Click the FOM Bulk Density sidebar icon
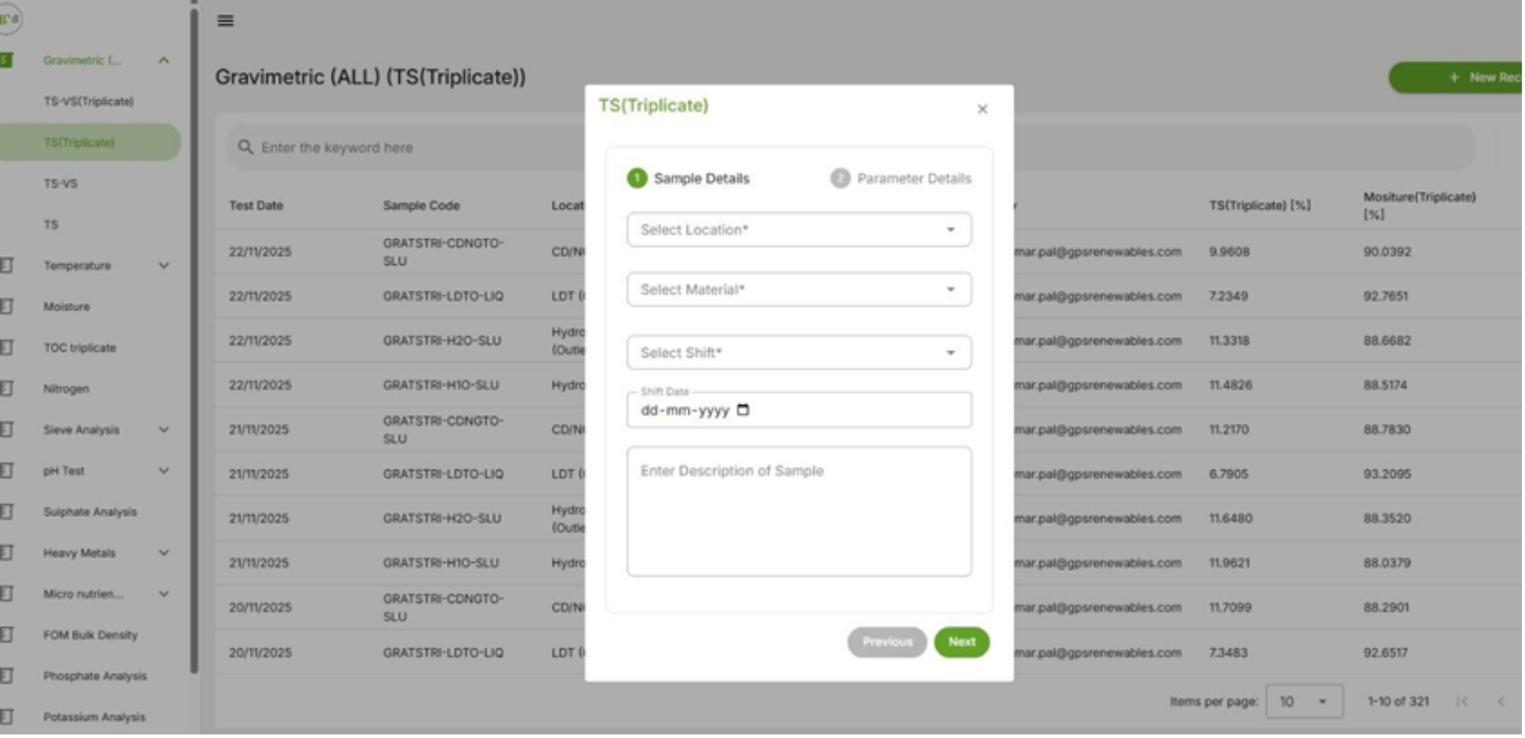This screenshot has height=738, width=1525. point(6,635)
